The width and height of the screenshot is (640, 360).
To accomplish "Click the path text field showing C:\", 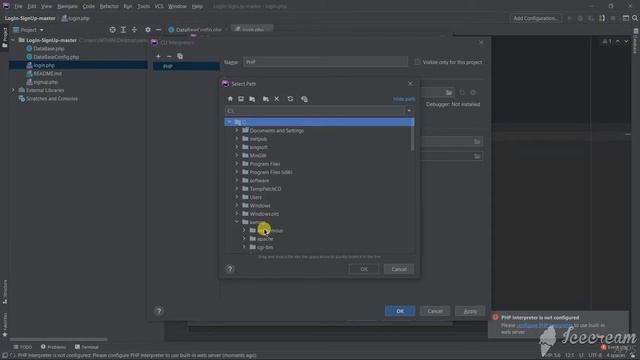I will click(x=314, y=111).
